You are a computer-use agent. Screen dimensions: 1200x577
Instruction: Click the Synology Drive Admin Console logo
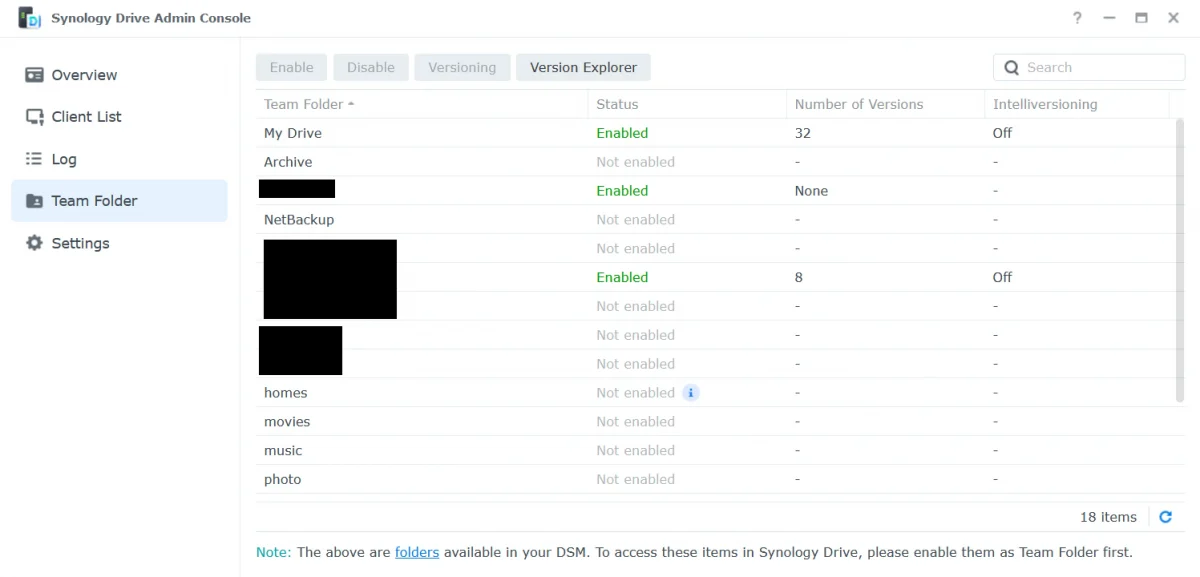point(28,17)
